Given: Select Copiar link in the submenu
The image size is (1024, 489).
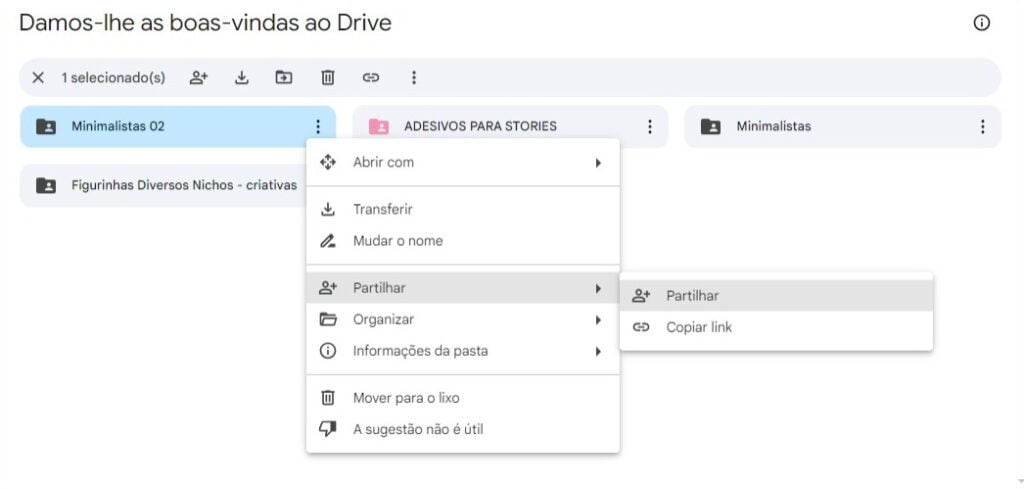Looking at the screenshot, I should 698,327.
